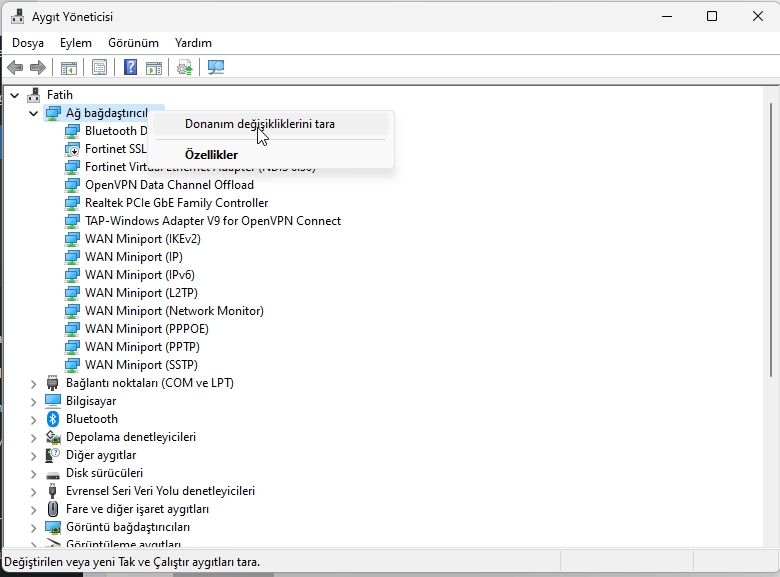This screenshot has width=780, height=577.
Task: Click the Realtek PCIe GbE adapter icon
Action: pos(72,202)
